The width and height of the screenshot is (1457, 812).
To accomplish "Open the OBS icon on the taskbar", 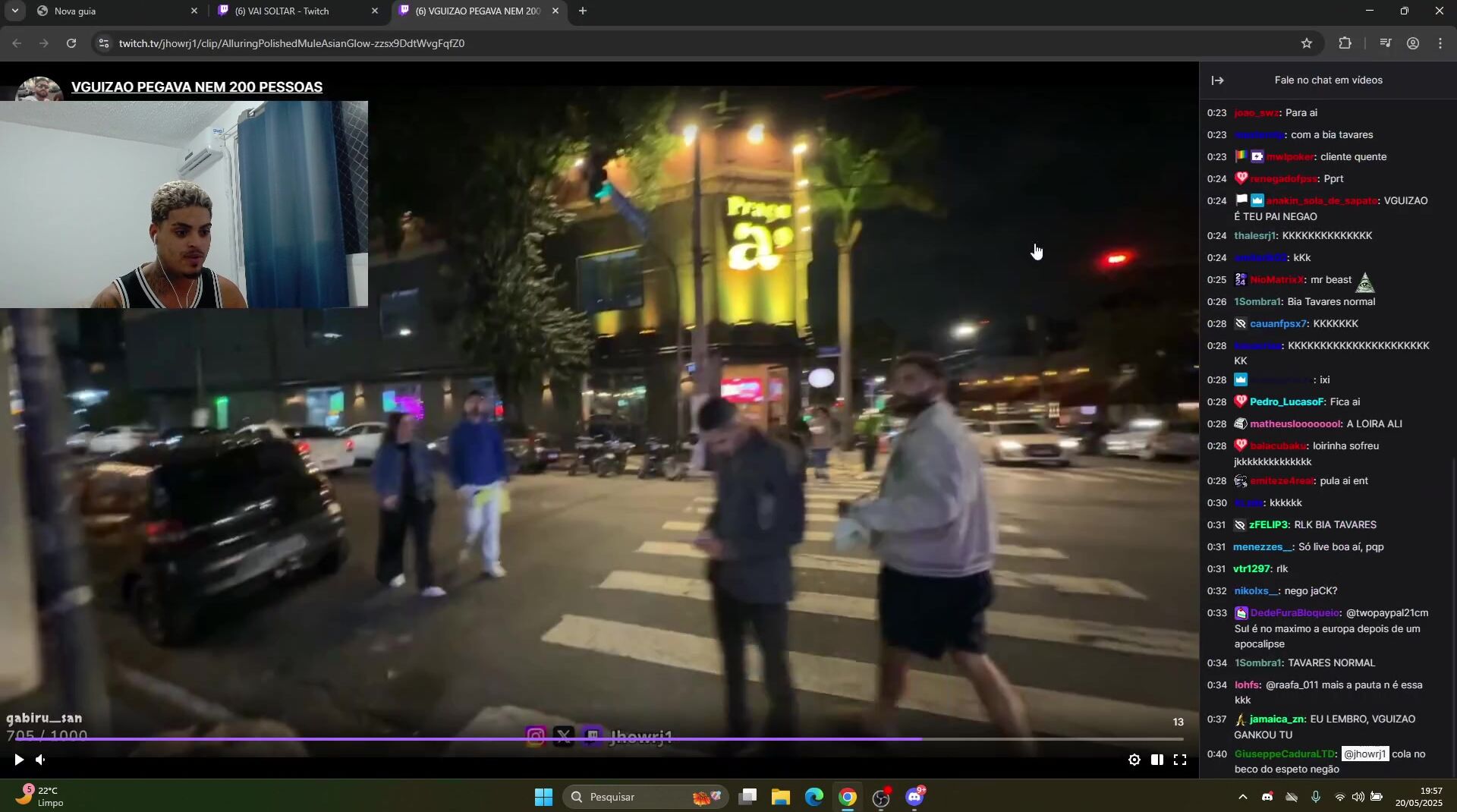I will [x=881, y=797].
